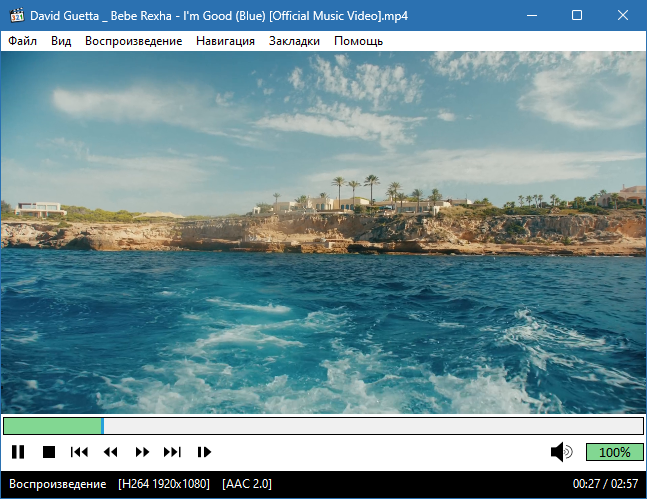Pause the video playback
The width and height of the screenshot is (647, 499).
[18, 452]
